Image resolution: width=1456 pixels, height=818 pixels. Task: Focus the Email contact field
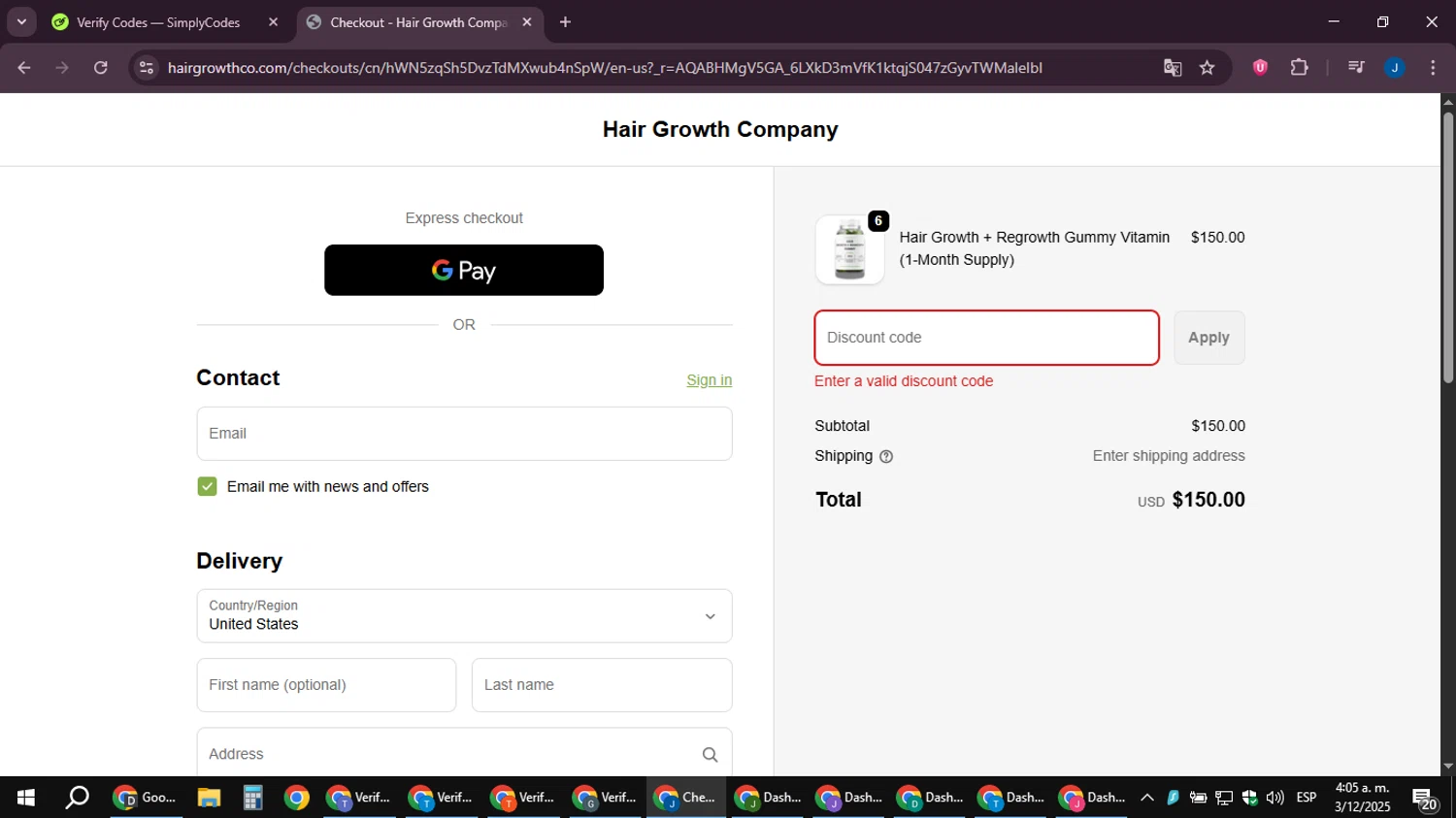[x=464, y=434]
